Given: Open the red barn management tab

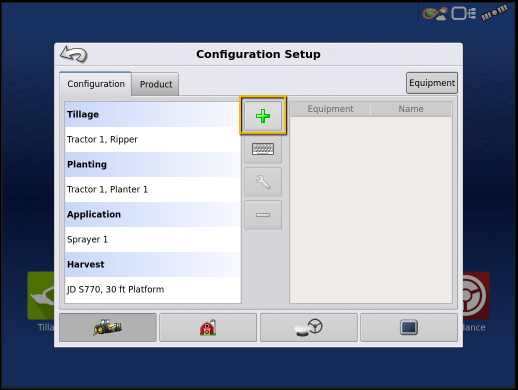Looking at the screenshot, I should [208, 327].
